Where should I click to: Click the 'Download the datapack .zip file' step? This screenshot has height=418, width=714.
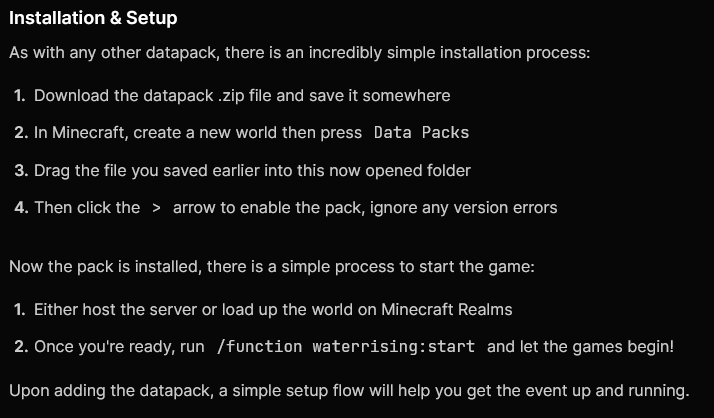point(242,96)
